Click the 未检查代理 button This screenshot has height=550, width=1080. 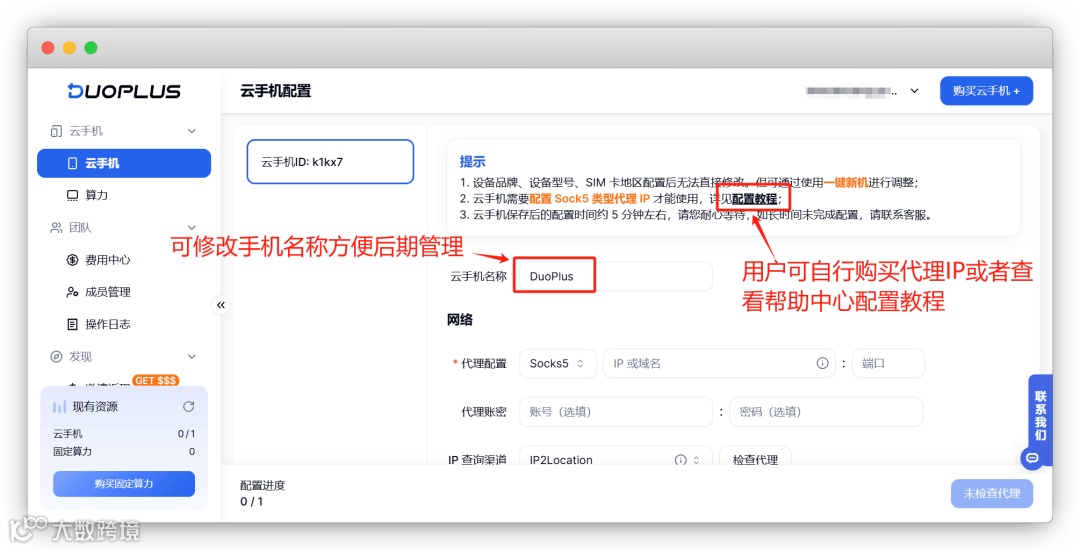tap(992, 494)
